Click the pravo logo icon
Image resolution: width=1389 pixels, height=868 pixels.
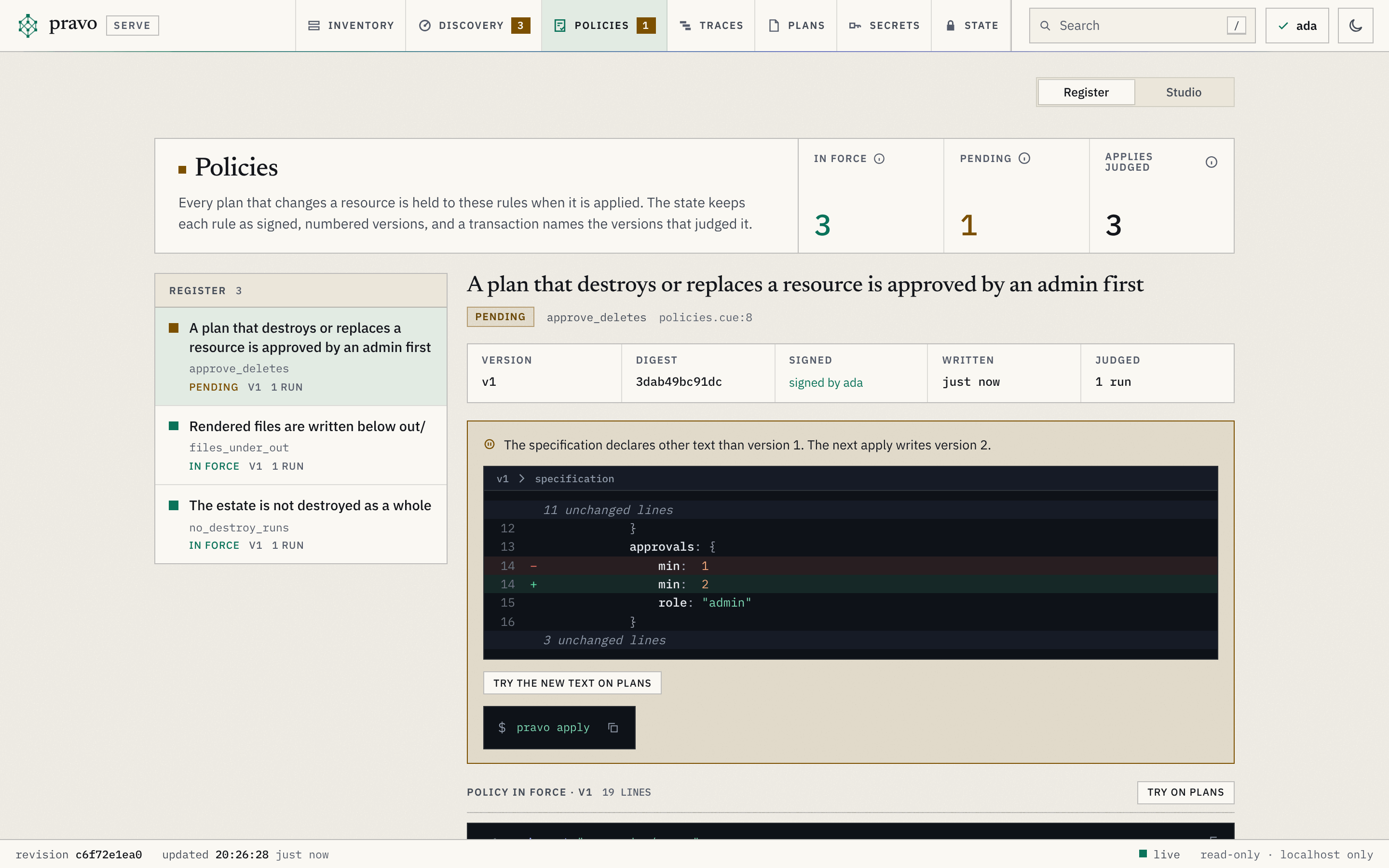tap(27, 25)
